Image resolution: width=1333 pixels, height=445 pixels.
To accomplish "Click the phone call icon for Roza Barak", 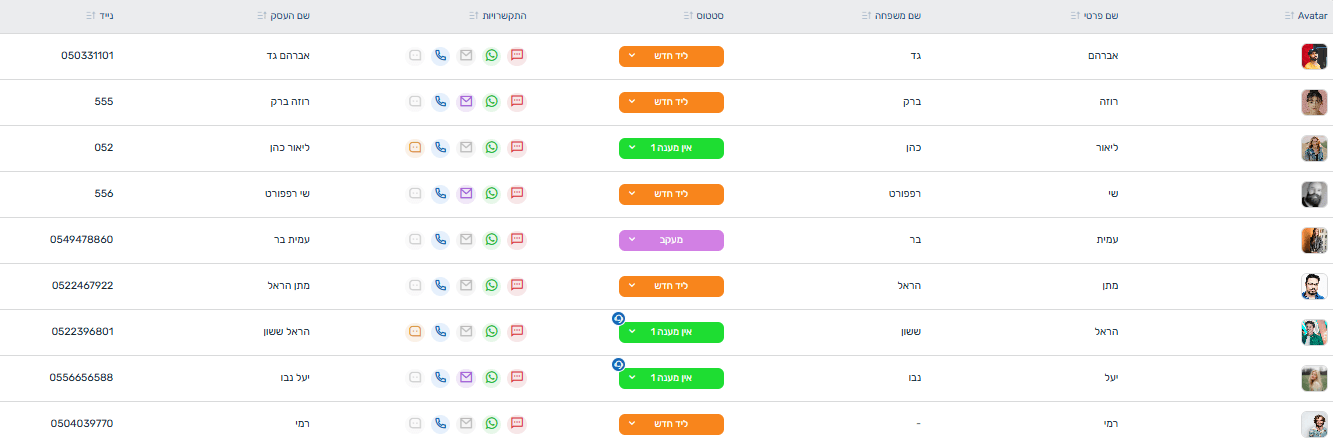I will tap(439, 102).
